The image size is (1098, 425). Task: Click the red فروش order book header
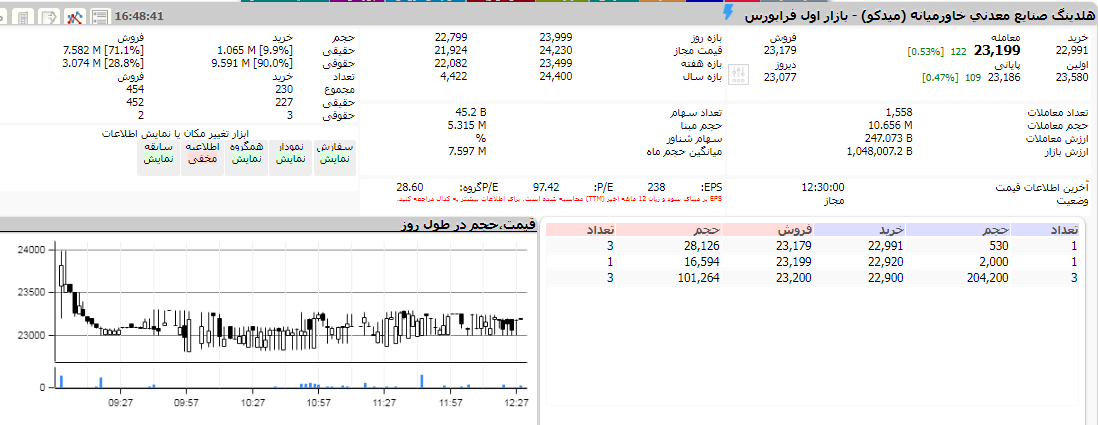pos(768,229)
